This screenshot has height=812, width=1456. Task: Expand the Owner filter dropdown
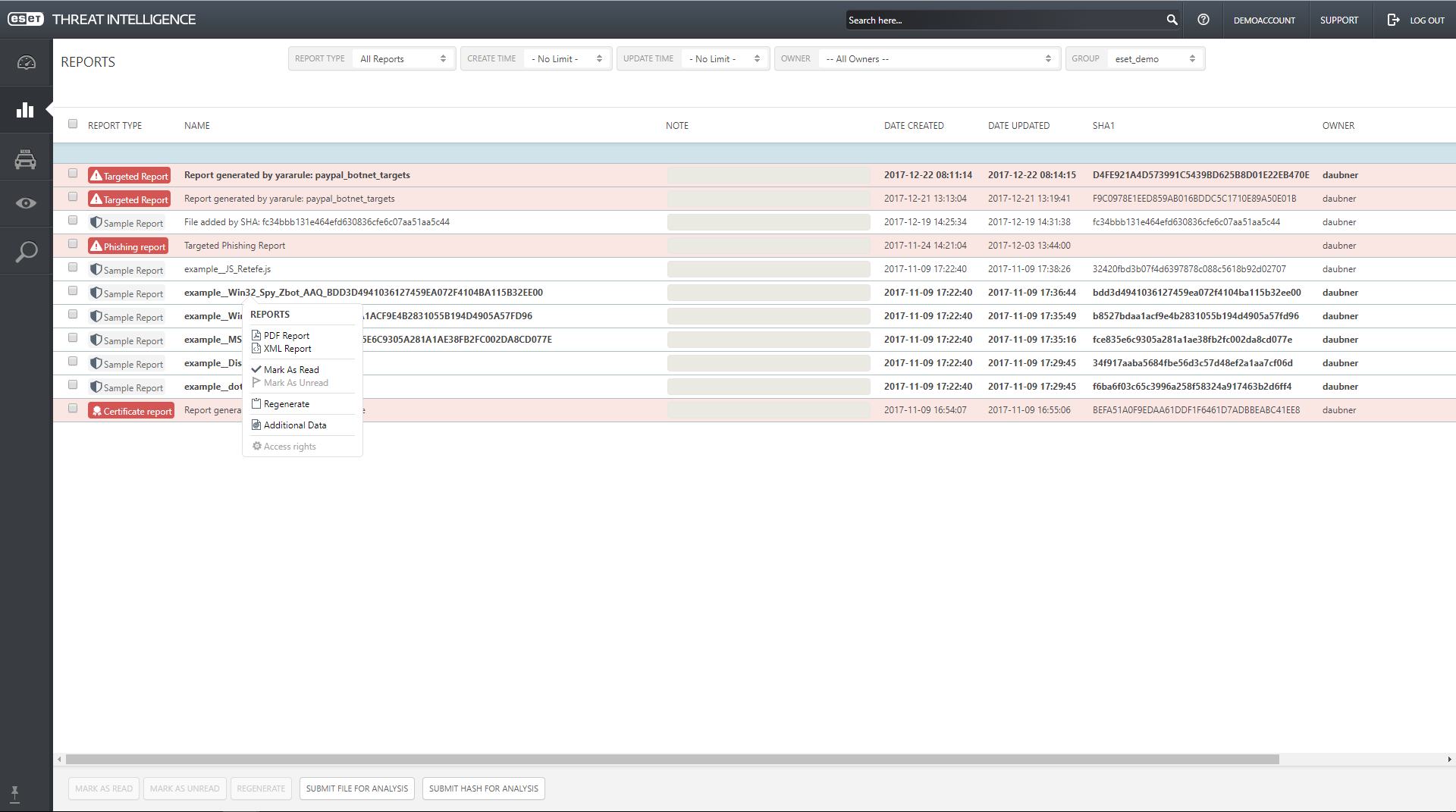tap(937, 59)
